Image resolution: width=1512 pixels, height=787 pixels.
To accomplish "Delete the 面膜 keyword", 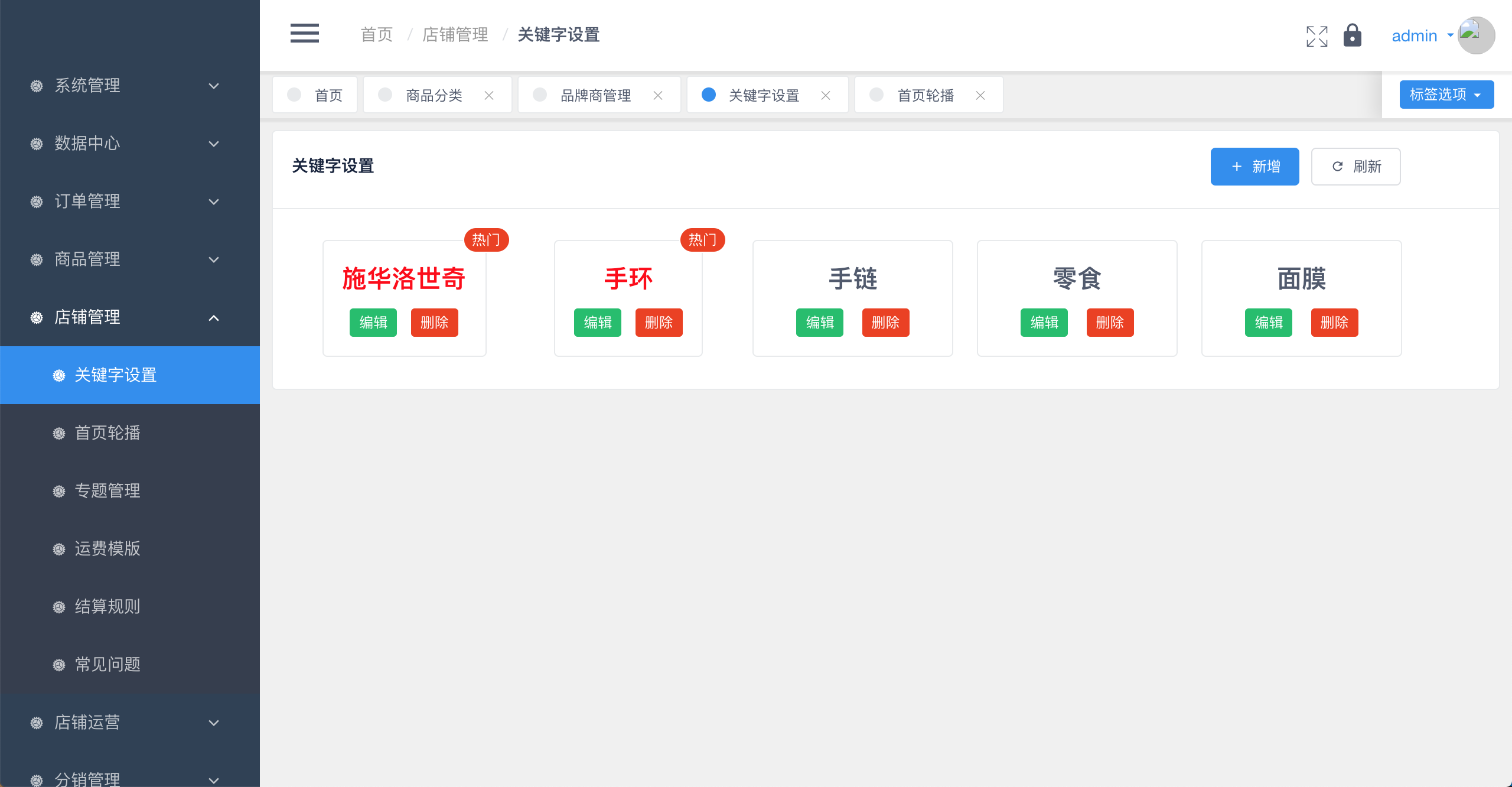I will coord(1334,323).
